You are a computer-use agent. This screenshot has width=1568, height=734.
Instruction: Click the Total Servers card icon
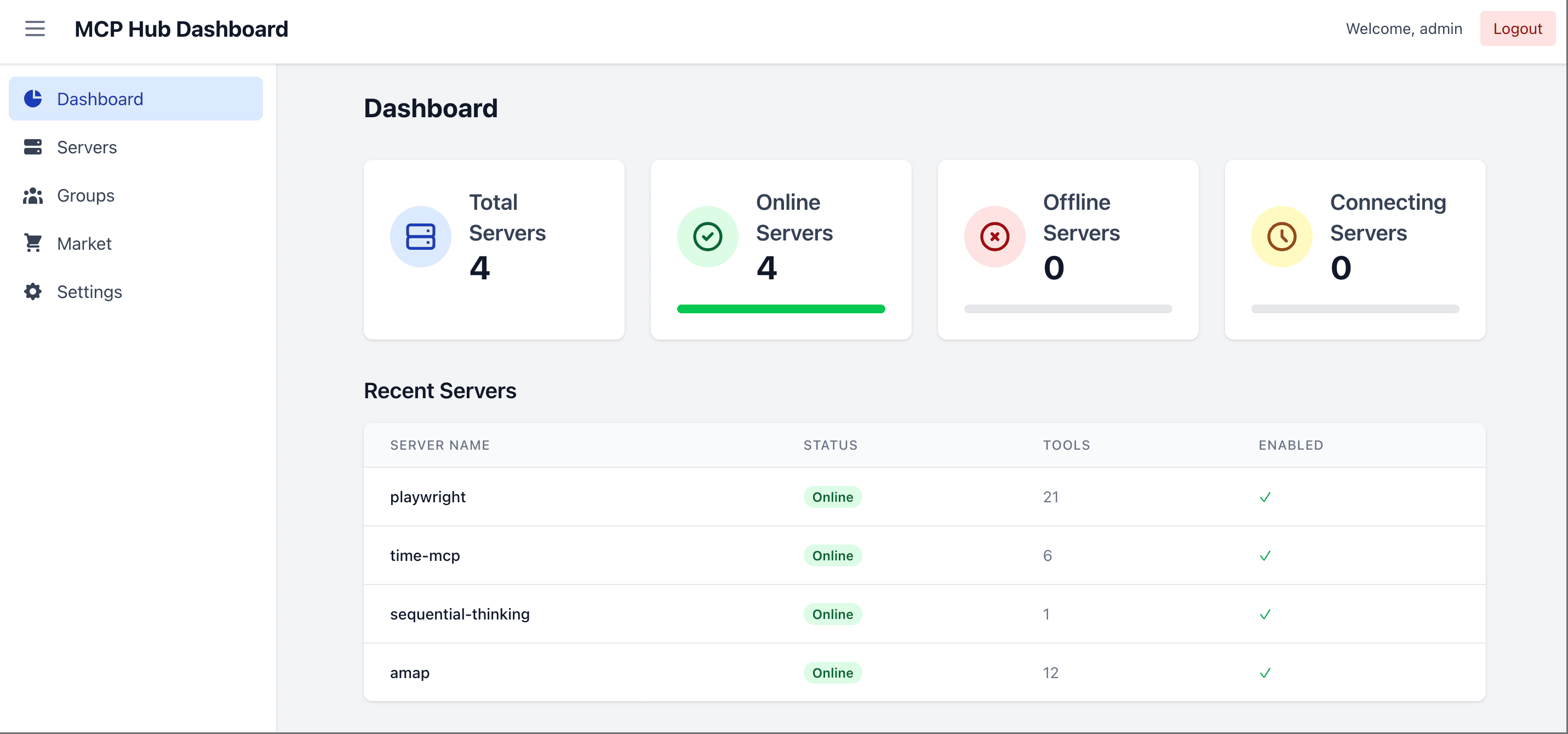[x=420, y=237]
